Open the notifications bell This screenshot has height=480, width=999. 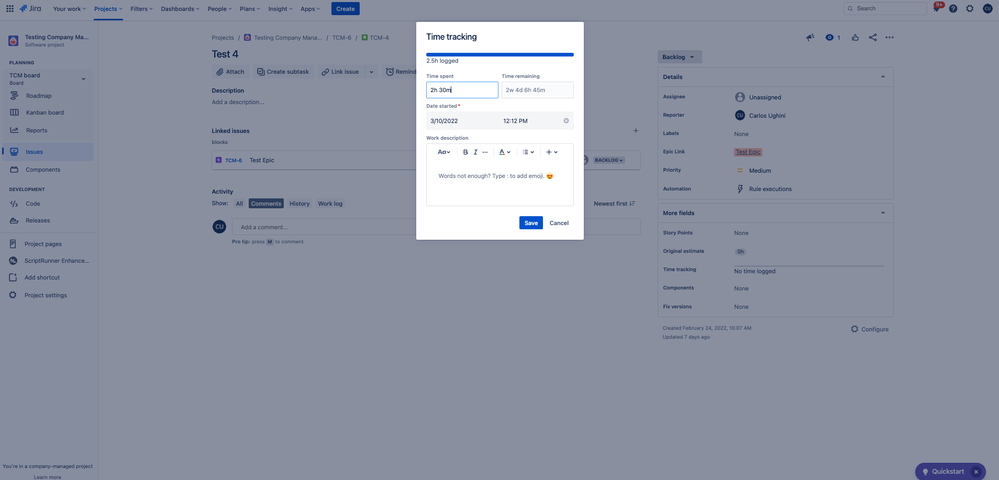[937, 9]
